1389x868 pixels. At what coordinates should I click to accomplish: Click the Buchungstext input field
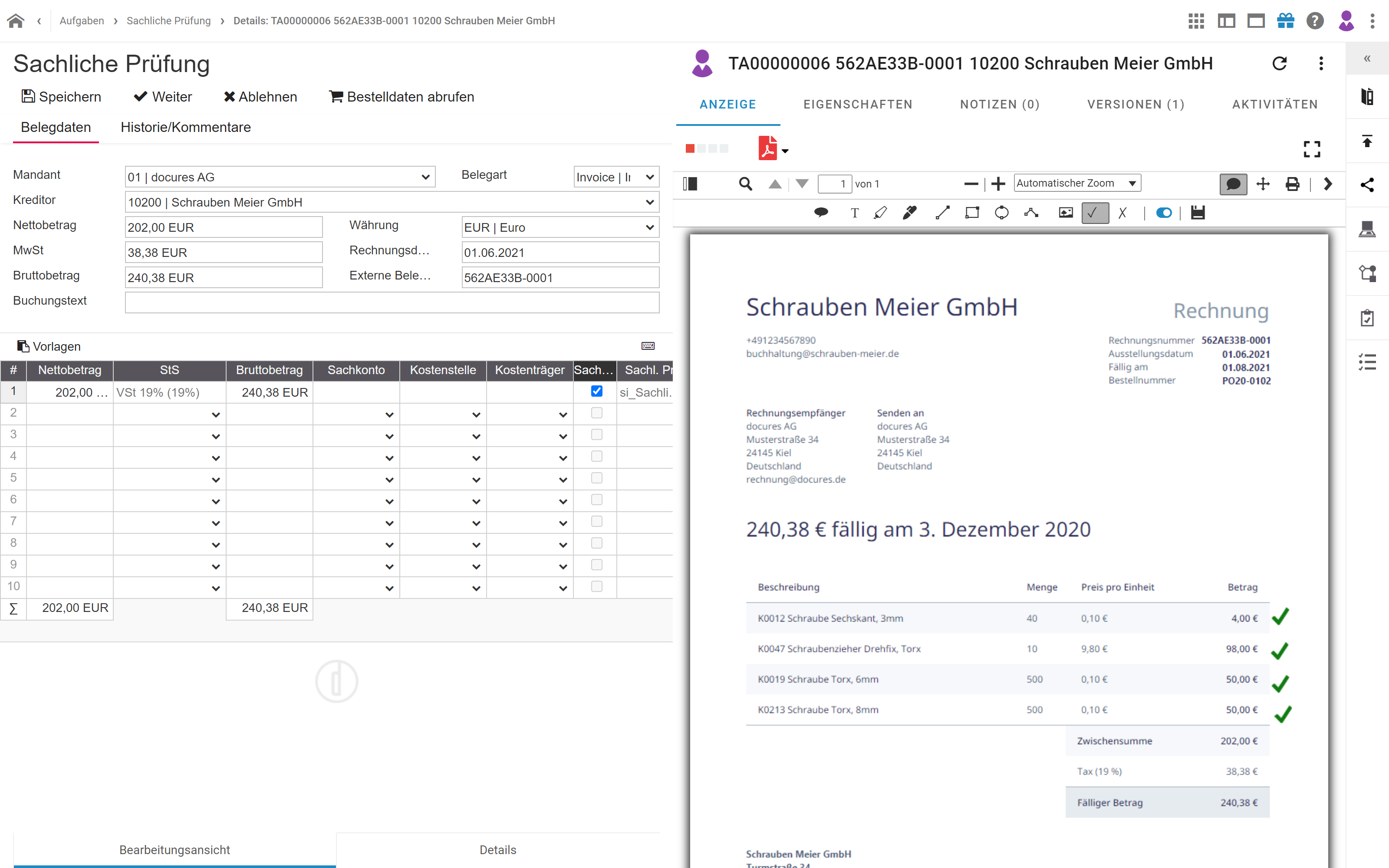(392, 302)
